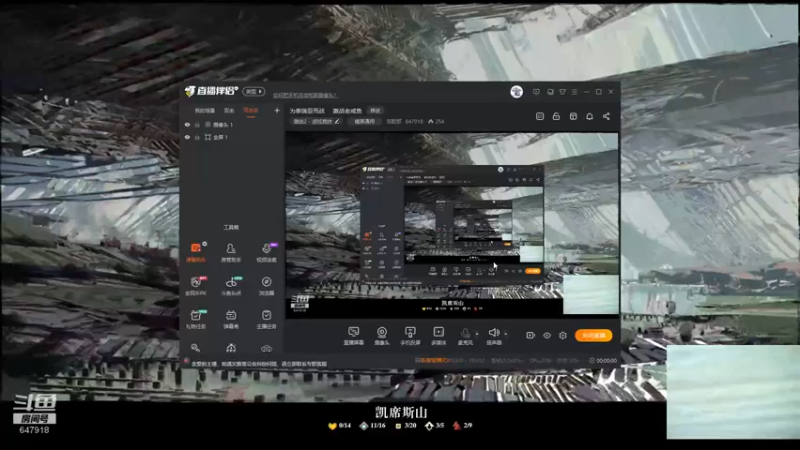Mute the 麦克风 microphone
This screenshot has height=450, width=800.
tap(465, 336)
